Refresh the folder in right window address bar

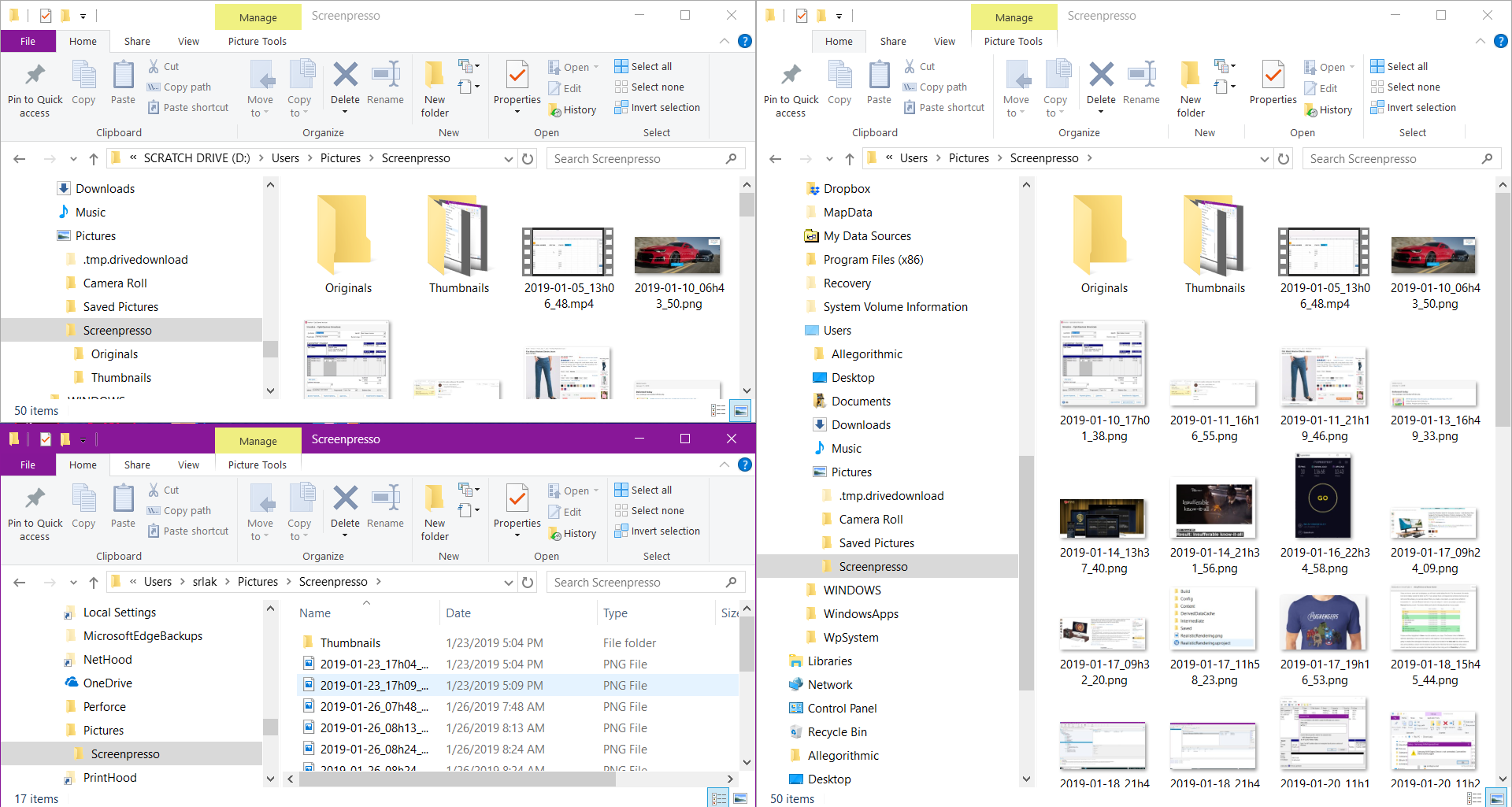click(1284, 159)
